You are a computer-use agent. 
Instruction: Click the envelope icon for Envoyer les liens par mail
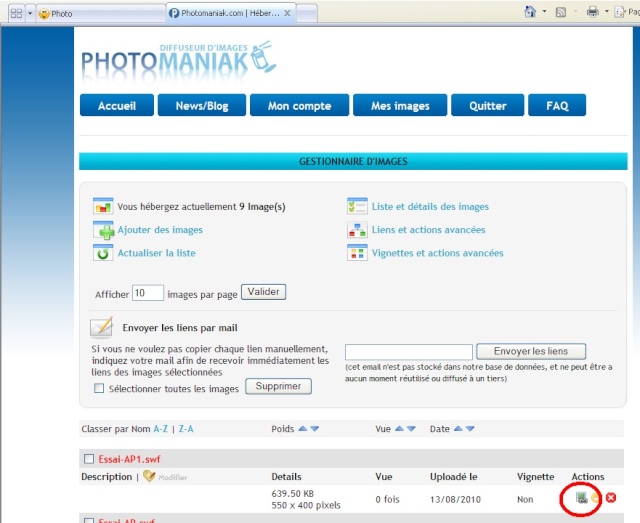(x=101, y=327)
